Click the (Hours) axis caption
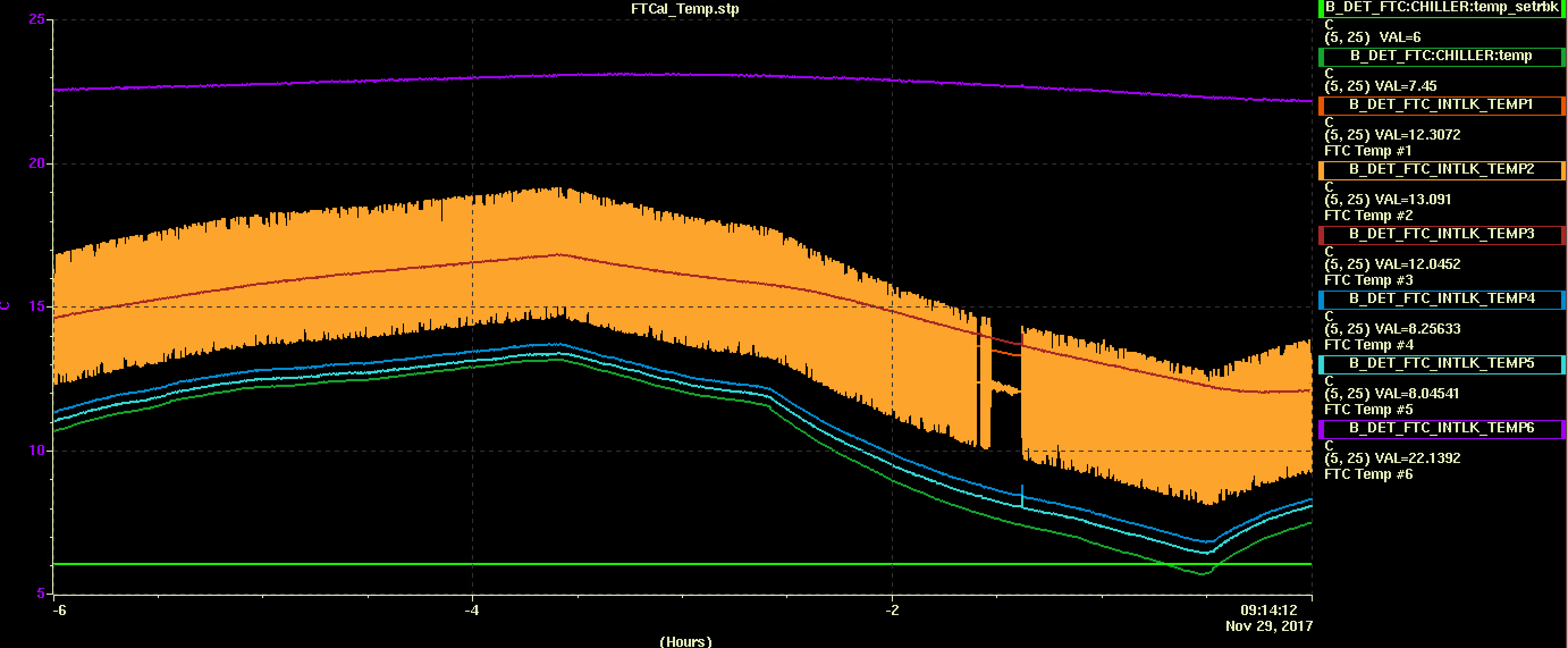Image resolution: width=1568 pixels, height=648 pixels. point(685,641)
